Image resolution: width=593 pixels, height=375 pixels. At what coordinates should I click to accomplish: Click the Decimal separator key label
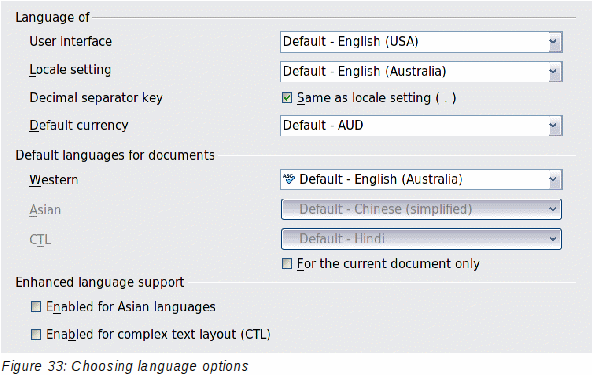click(x=96, y=98)
